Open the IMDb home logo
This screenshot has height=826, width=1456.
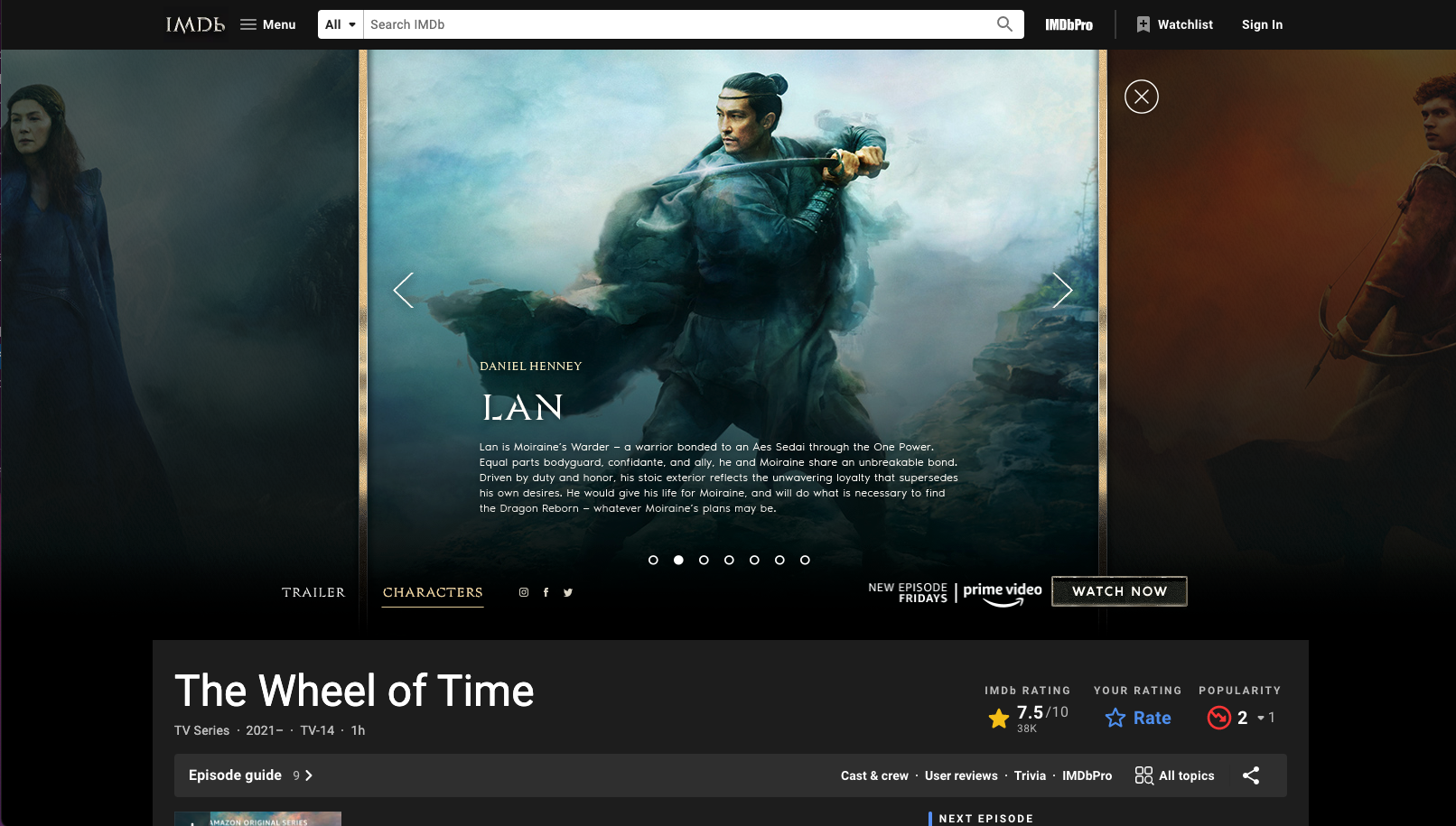click(195, 24)
